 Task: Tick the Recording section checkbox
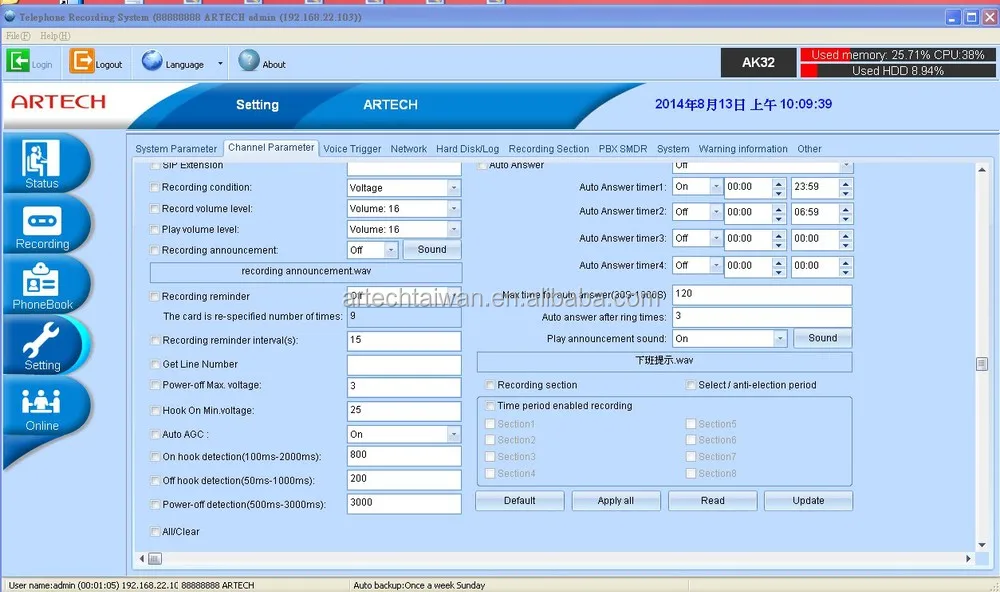click(490, 385)
